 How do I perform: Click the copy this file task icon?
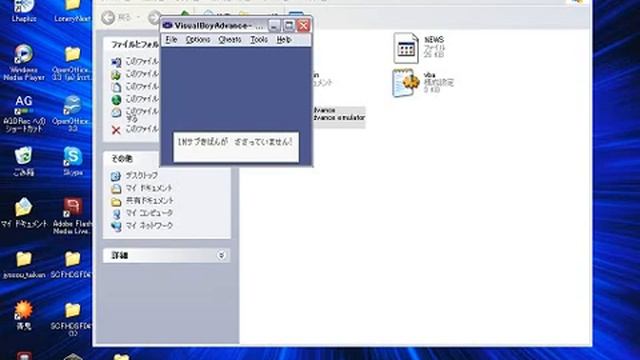click(116, 87)
